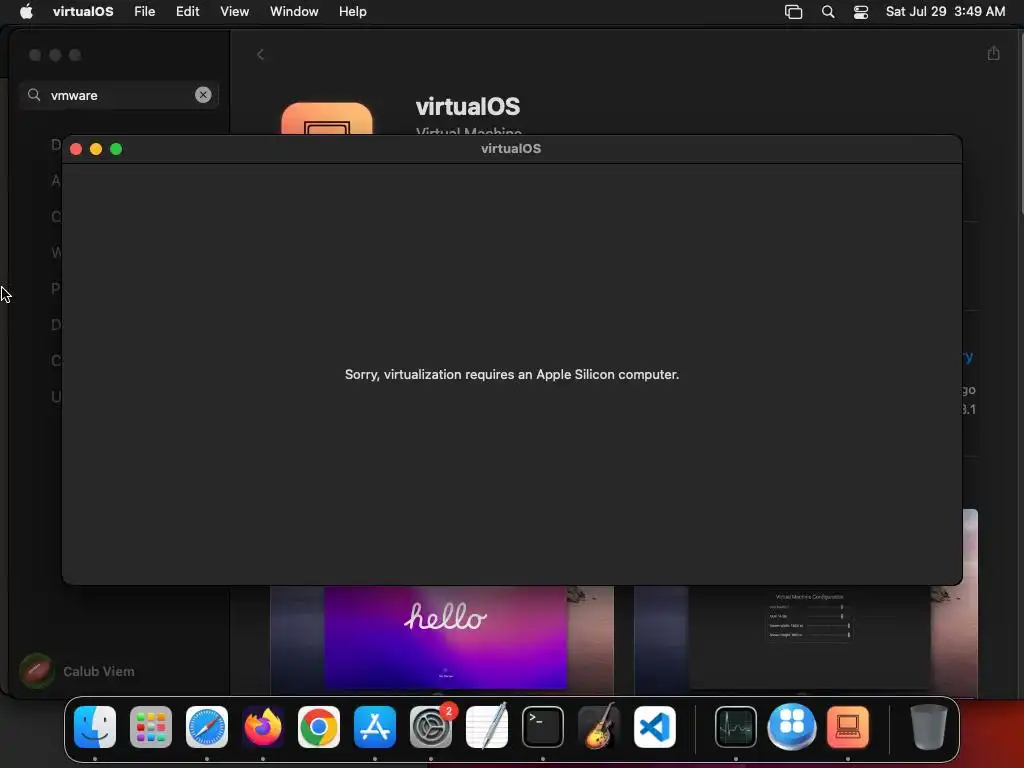Open App Store from the Dock
This screenshot has height=768, width=1024.
[375, 727]
